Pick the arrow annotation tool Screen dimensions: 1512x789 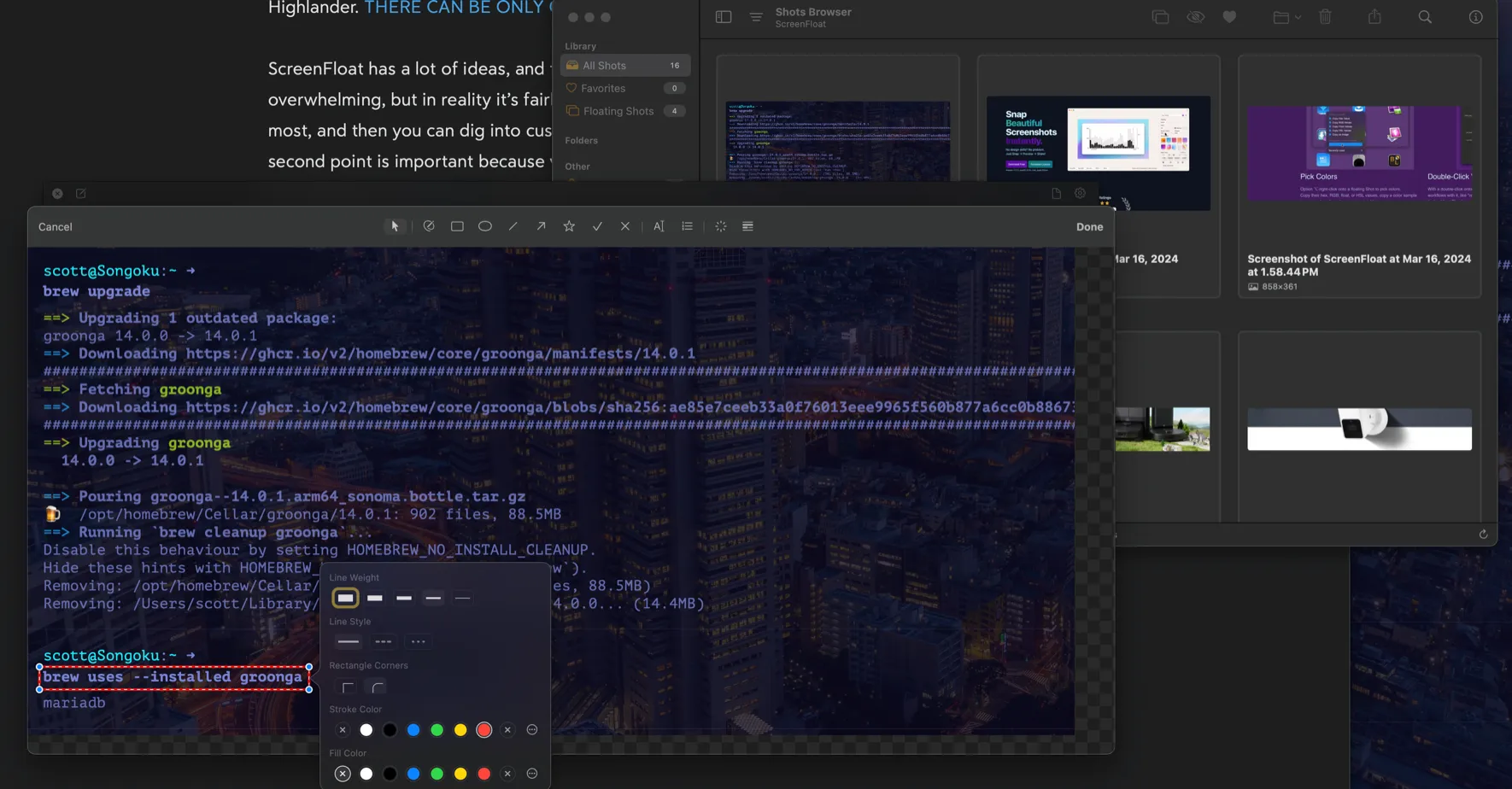click(541, 225)
